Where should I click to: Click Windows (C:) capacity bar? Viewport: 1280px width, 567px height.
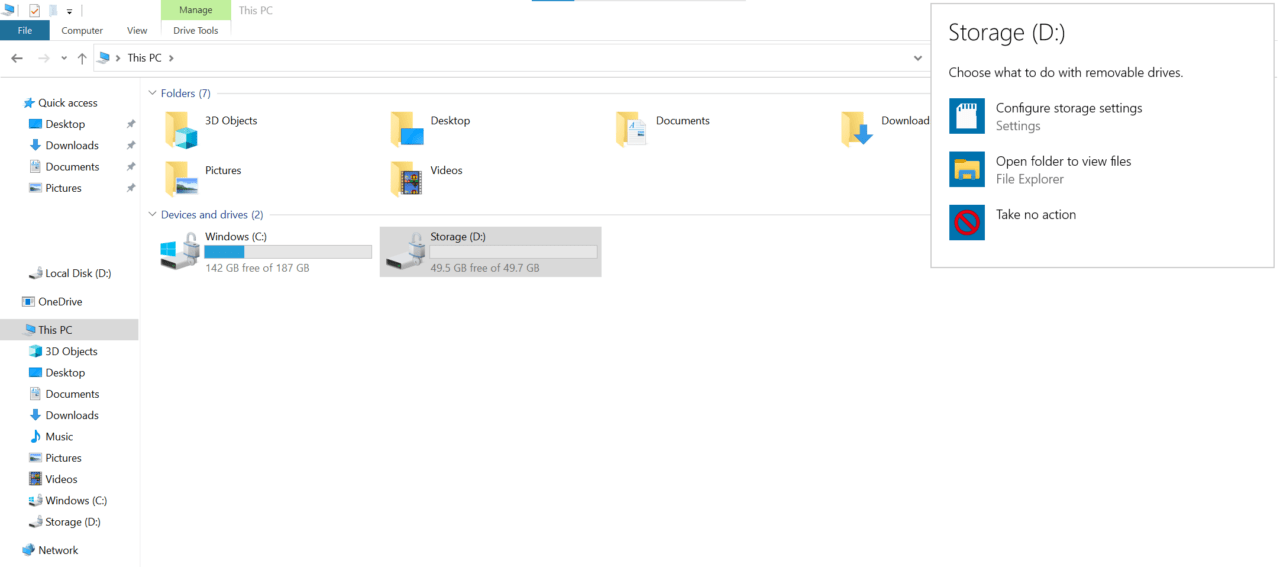288,252
